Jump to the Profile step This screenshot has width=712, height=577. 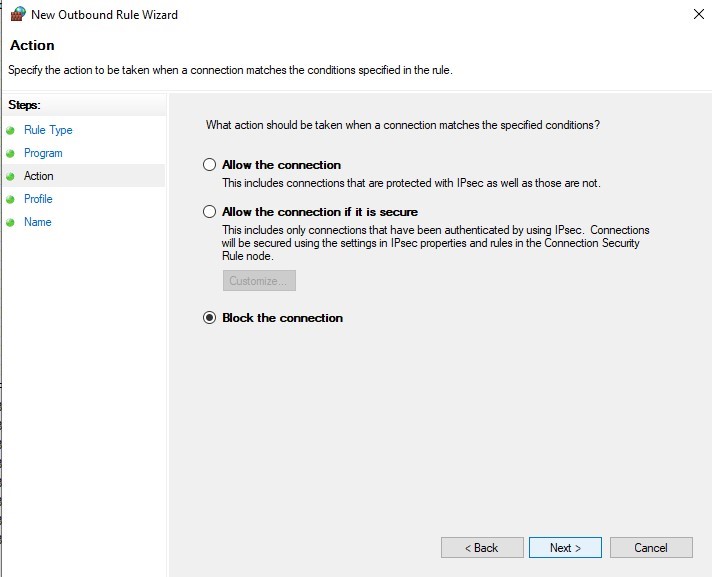pos(38,199)
